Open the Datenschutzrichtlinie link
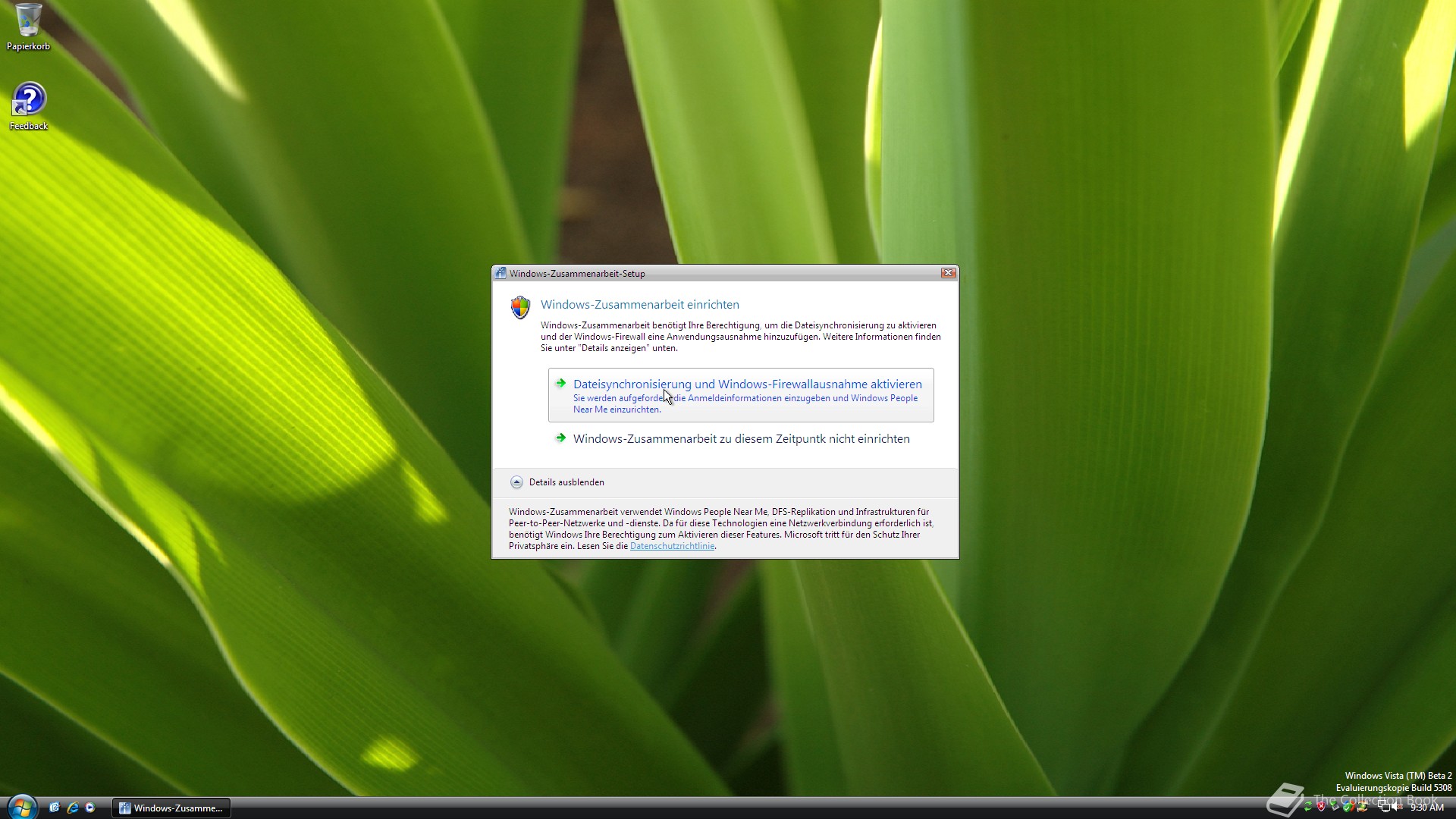Screen dimensions: 1456x819 click(672, 546)
